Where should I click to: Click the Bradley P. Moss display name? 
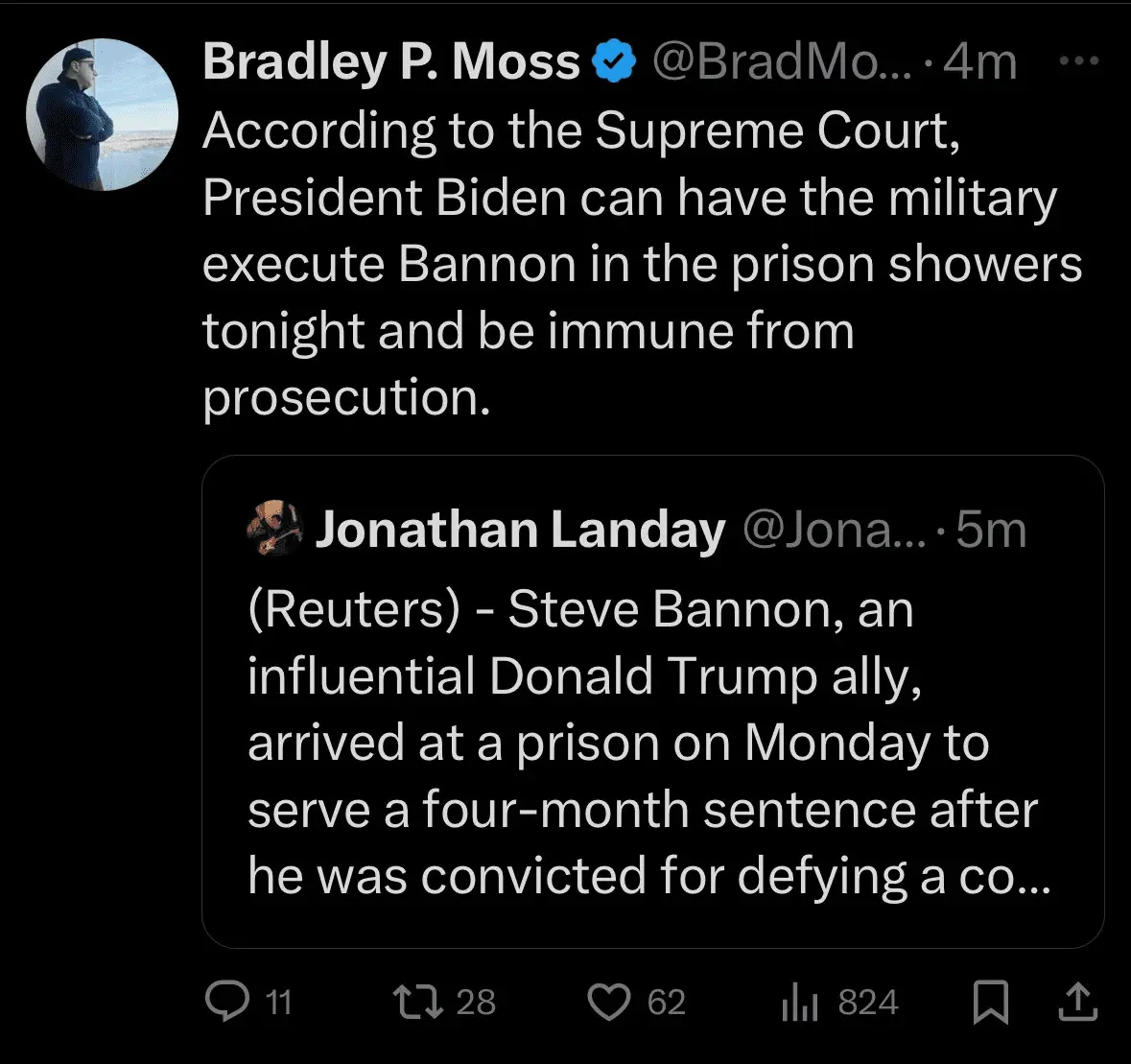391,62
